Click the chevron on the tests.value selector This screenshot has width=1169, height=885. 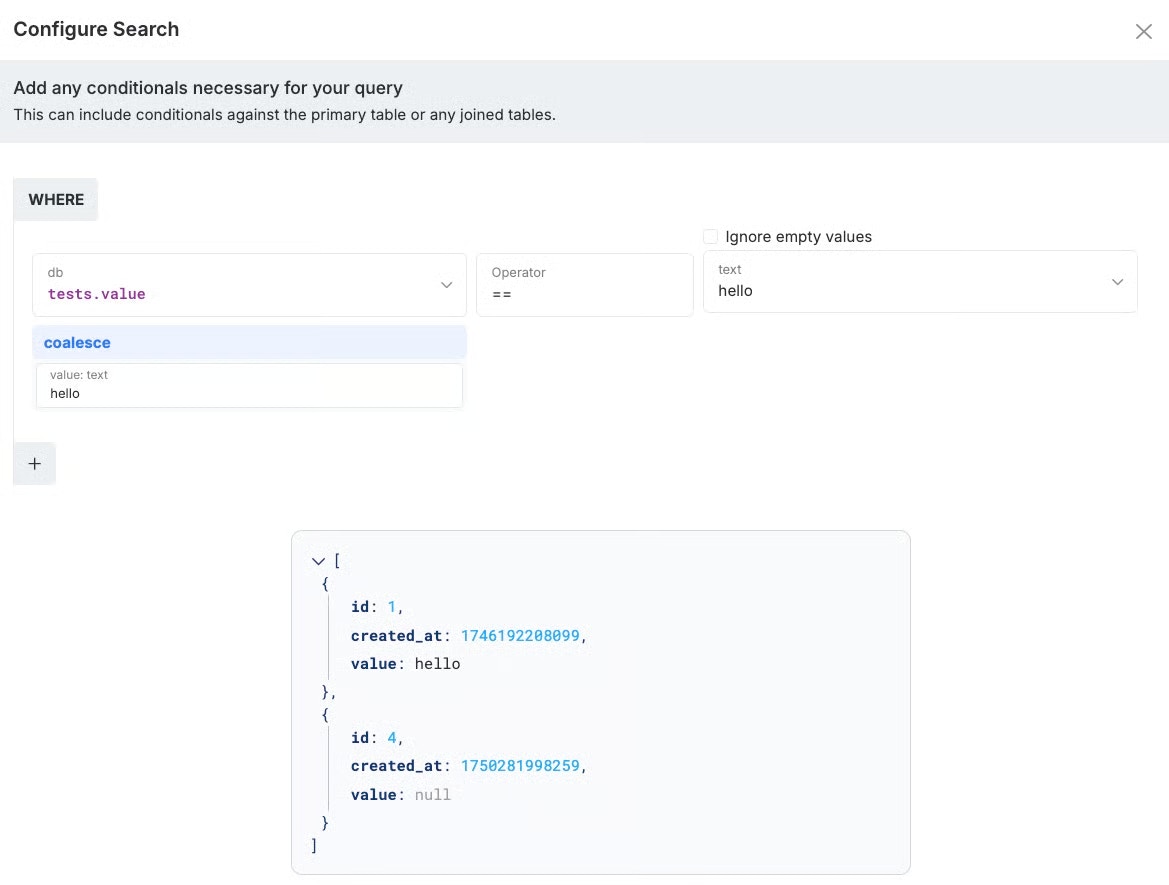tap(446, 285)
